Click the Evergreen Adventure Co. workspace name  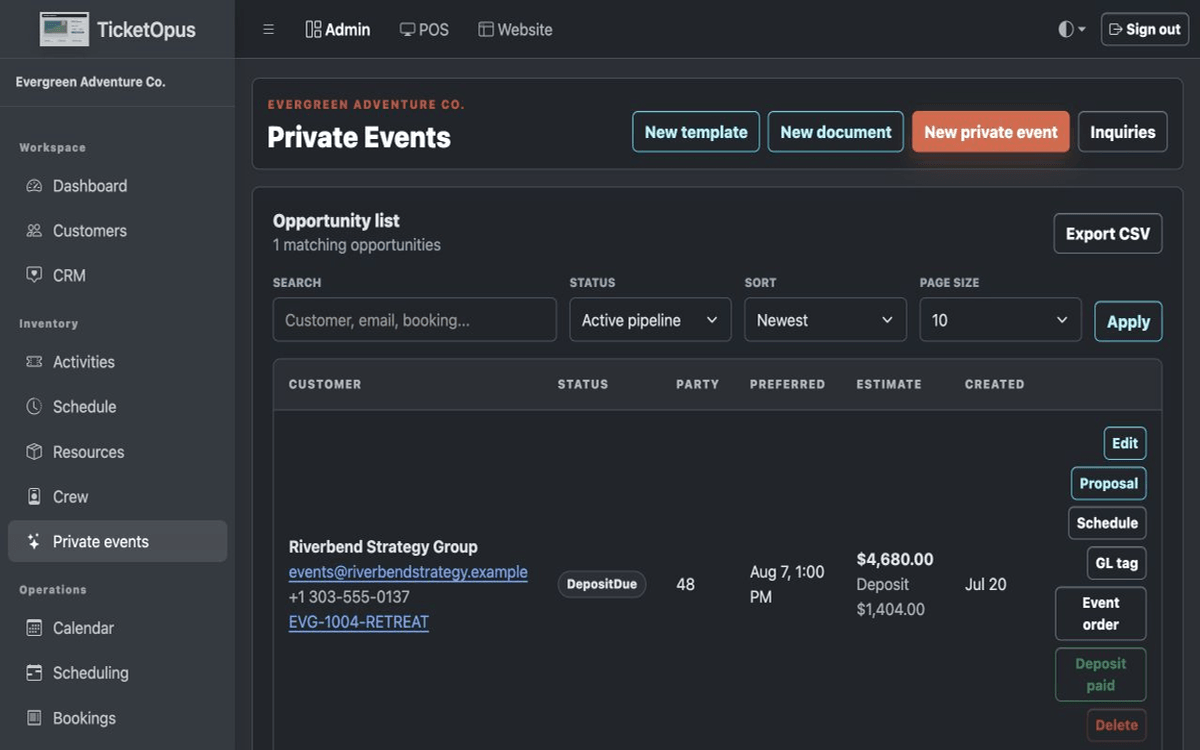pos(91,82)
